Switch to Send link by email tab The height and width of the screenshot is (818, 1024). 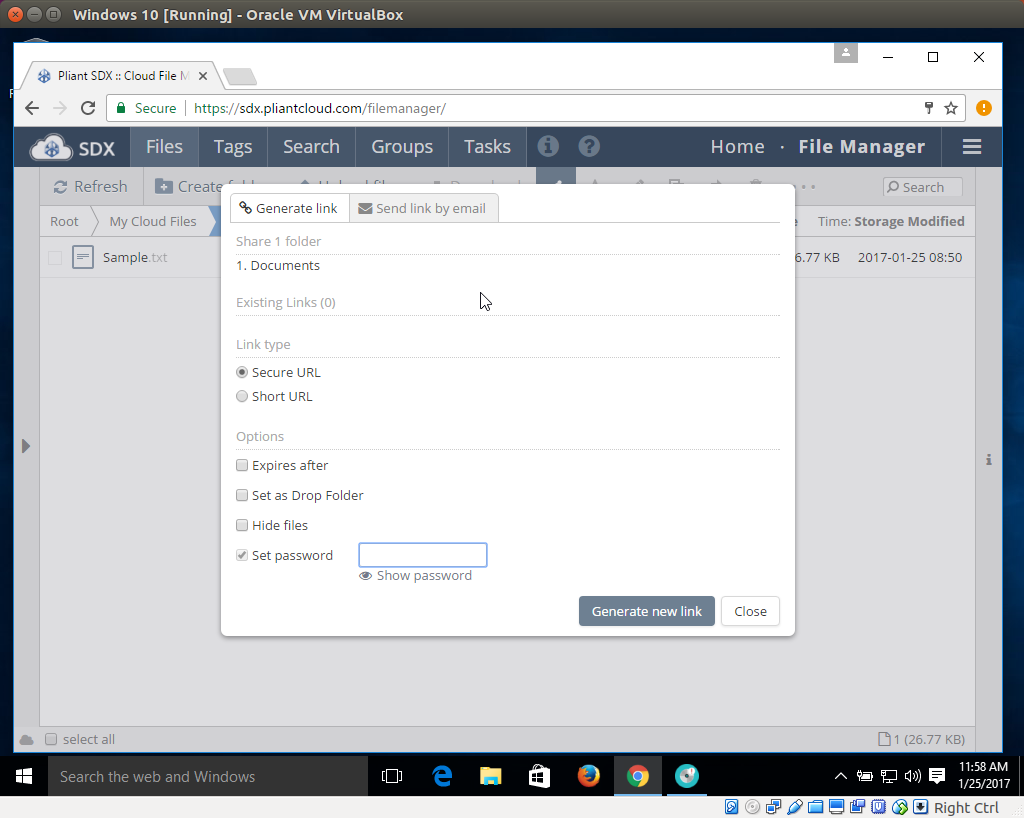click(423, 208)
